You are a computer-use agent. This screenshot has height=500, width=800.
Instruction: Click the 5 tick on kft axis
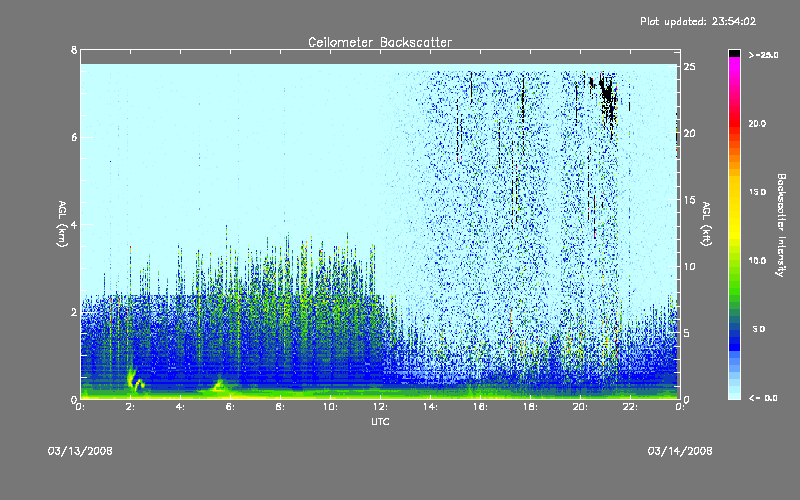click(687, 333)
